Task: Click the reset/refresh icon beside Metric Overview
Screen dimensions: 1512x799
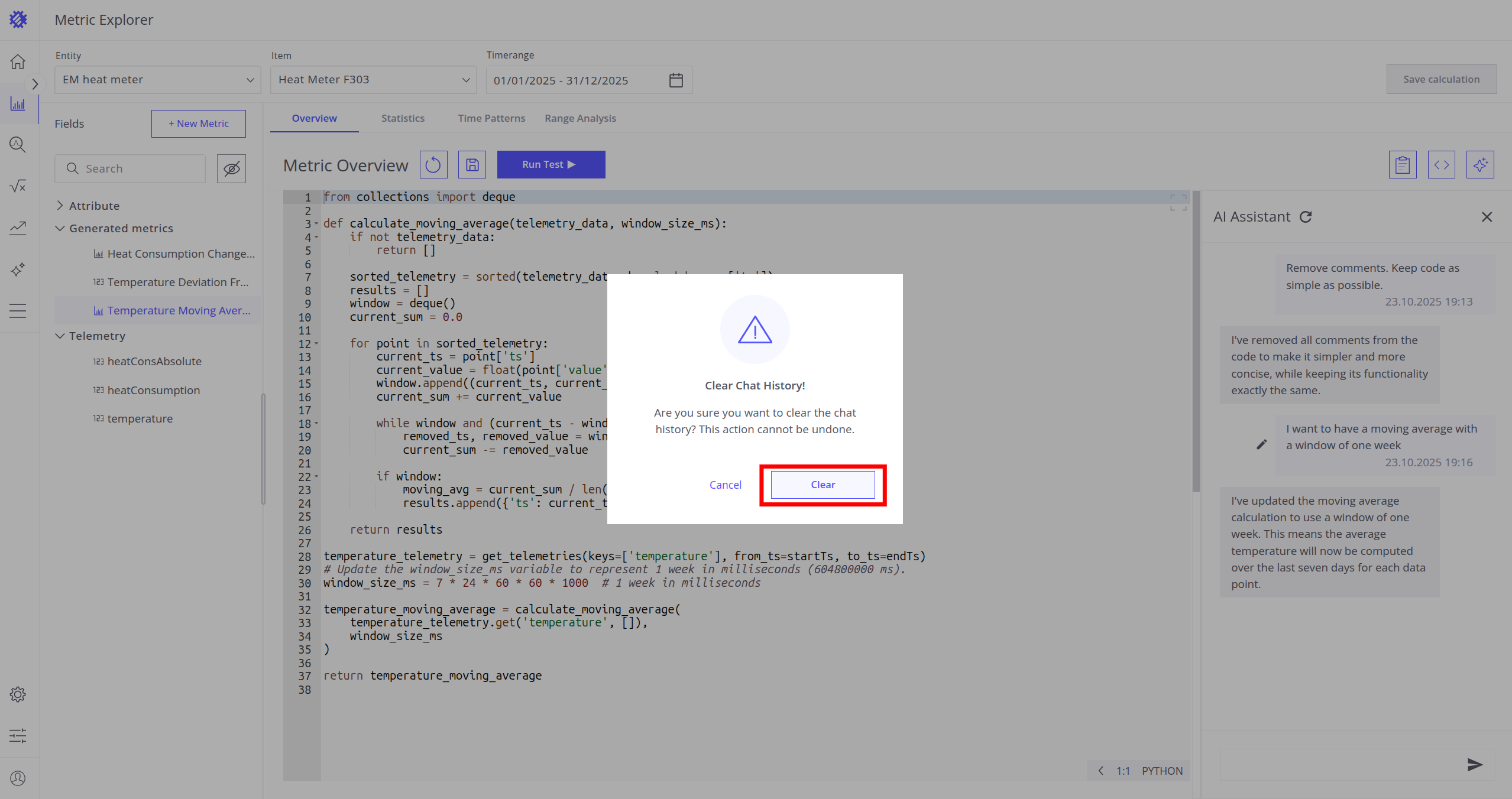Action: point(433,165)
